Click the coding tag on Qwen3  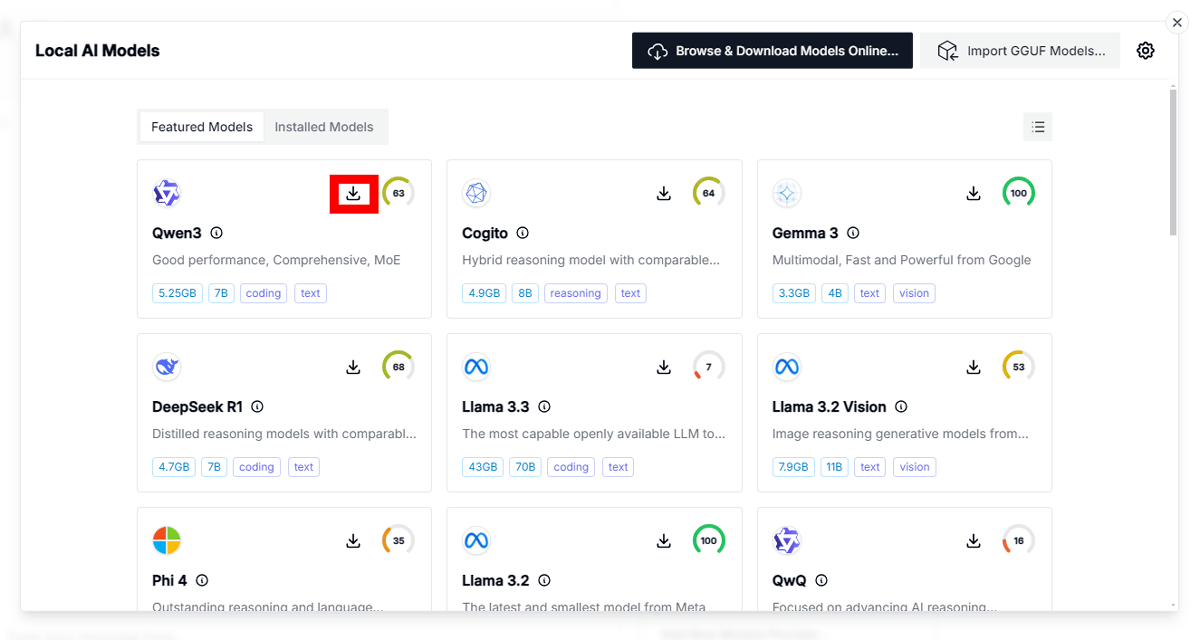(x=263, y=293)
